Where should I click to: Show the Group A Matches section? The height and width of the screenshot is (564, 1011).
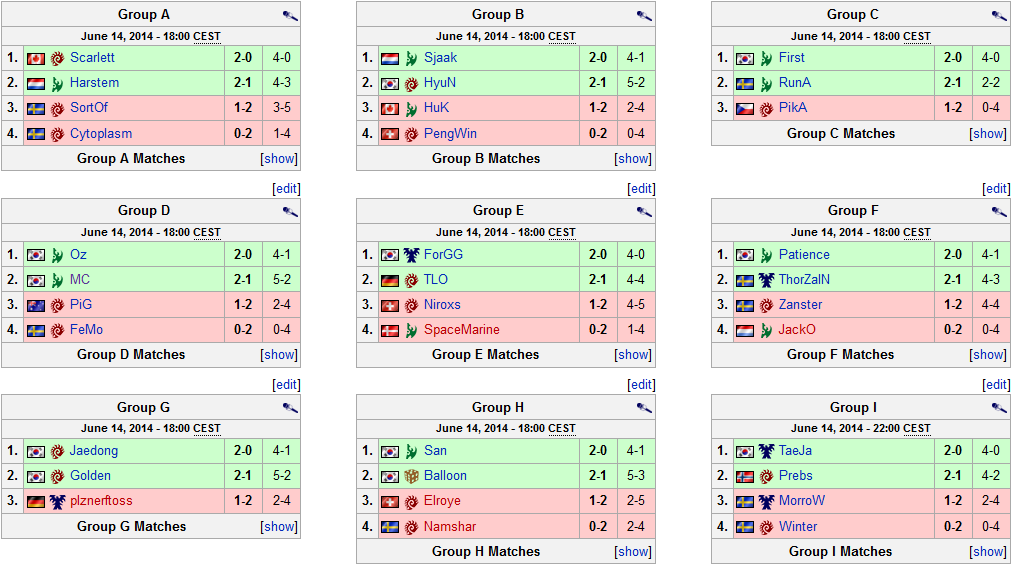coord(279,159)
